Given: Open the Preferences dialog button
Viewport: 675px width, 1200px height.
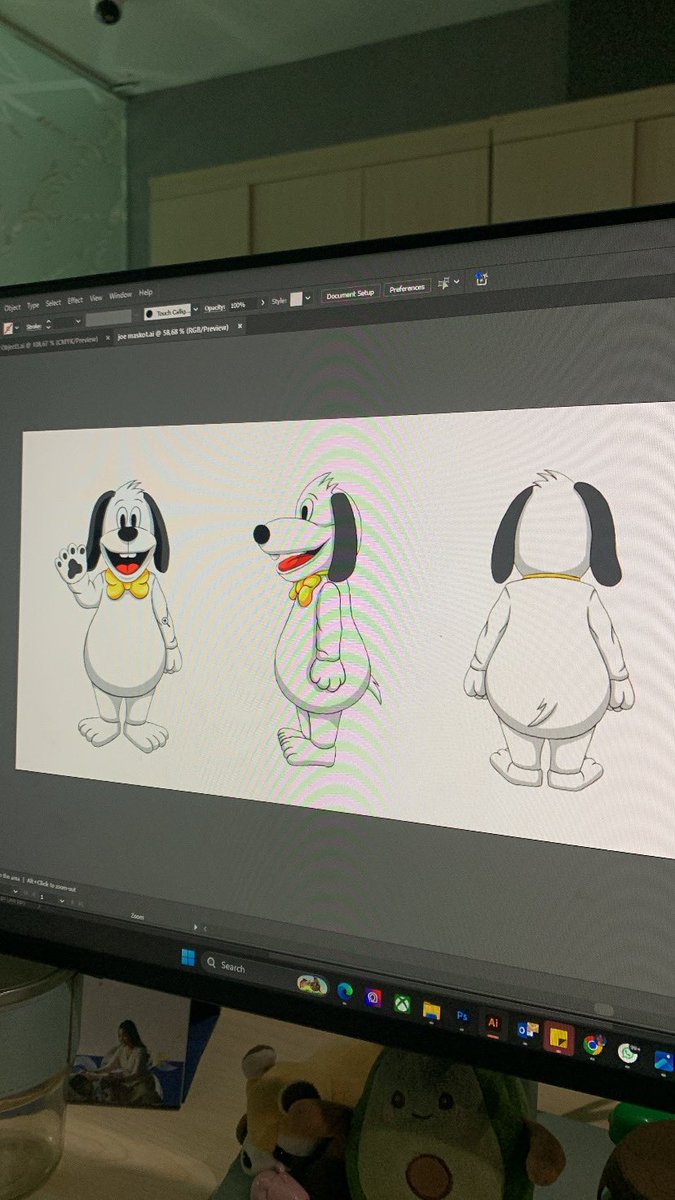Looking at the screenshot, I should 407,288.
